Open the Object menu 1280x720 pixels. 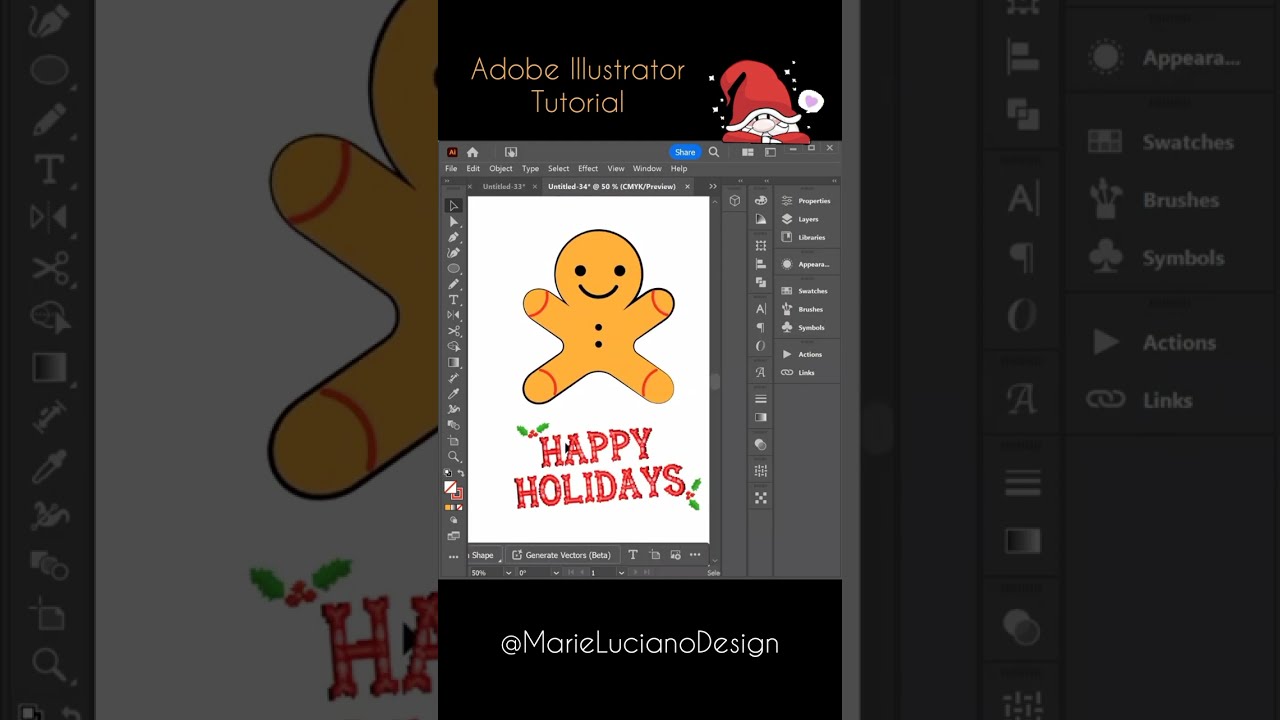(x=500, y=168)
